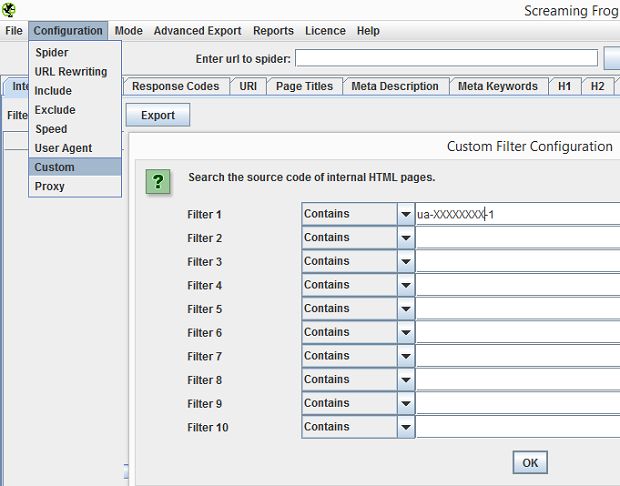Click the Screaming Frog app icon
The image size is (620, 486).
click(9, 11)
